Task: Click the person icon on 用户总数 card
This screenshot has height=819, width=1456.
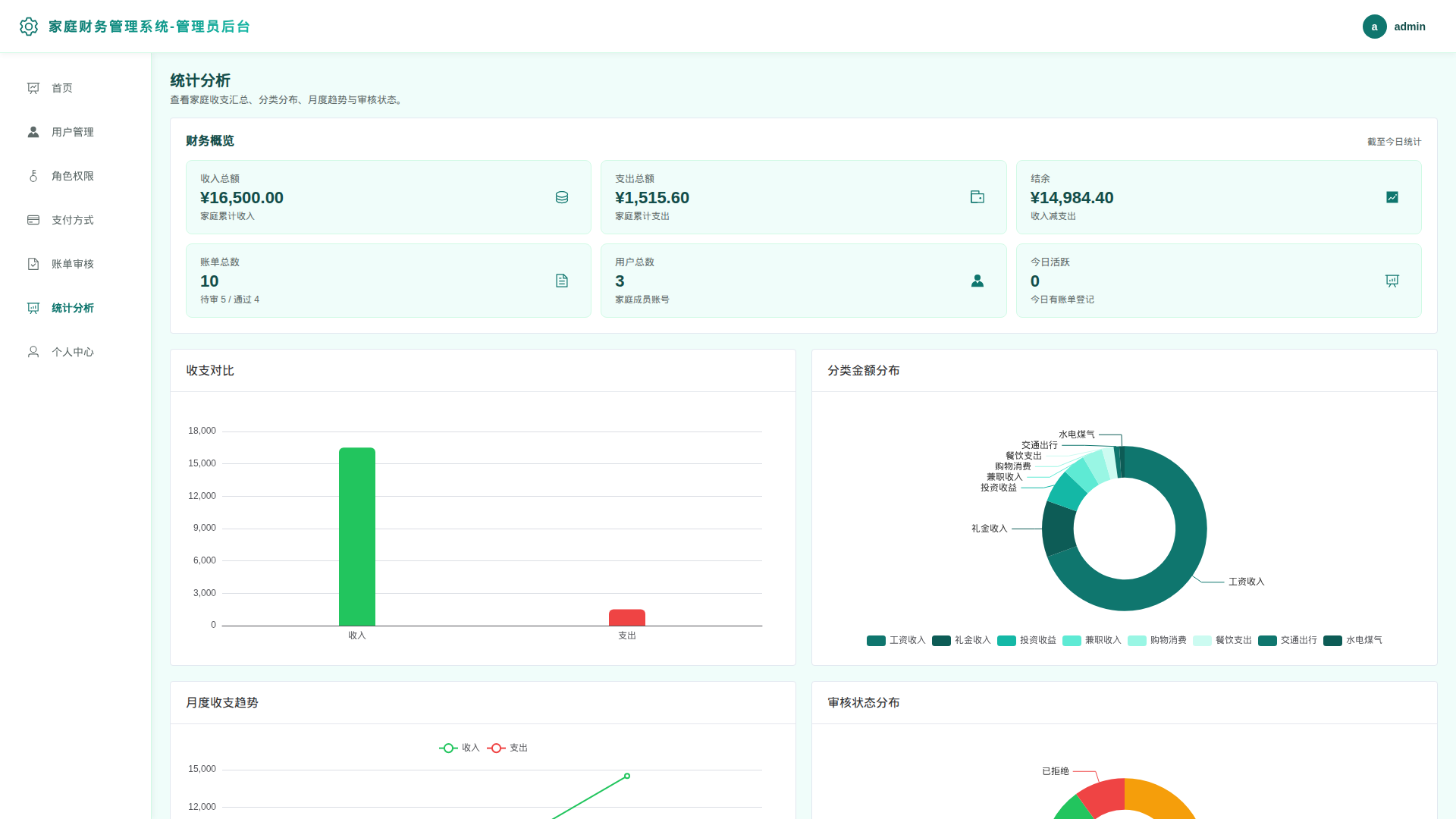Action: (977, 281)
